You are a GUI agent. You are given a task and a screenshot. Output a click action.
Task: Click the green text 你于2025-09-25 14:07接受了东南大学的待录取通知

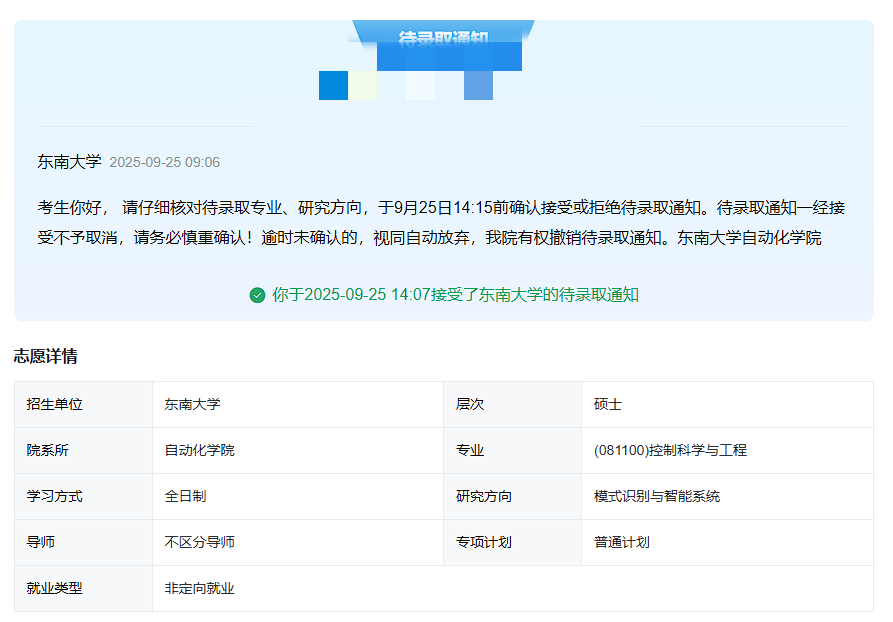pos(456,295)
